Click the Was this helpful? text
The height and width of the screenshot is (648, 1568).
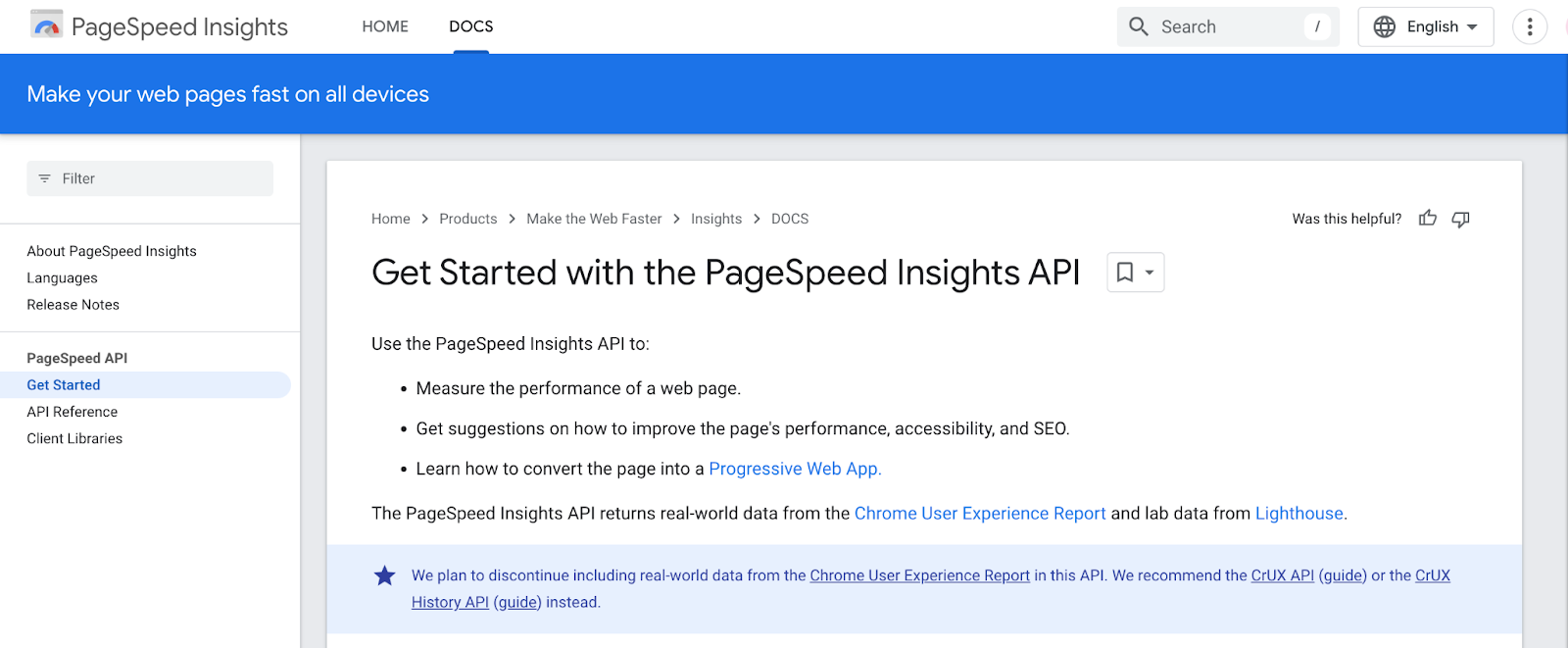(x=1347, y=219)
